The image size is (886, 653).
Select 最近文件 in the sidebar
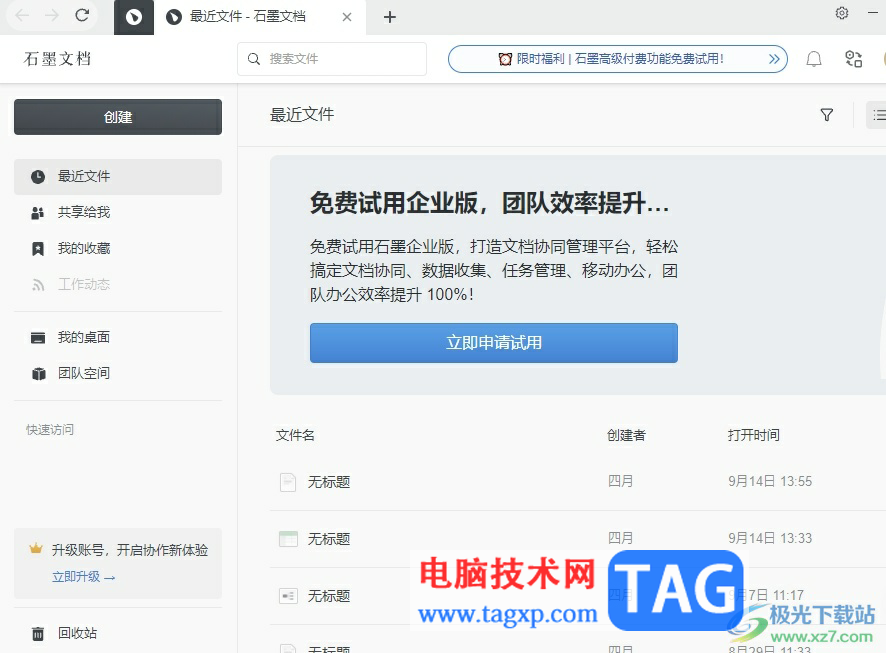(118, 177)
